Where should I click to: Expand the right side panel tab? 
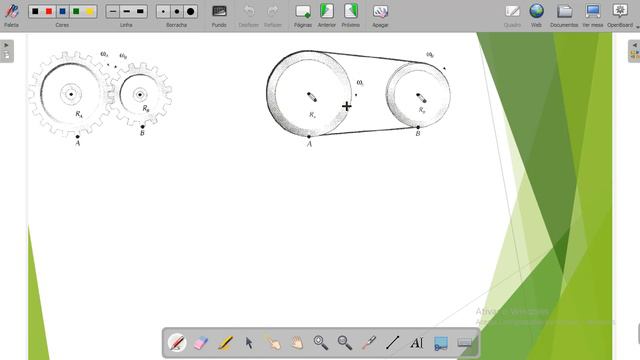pos(634,51)
